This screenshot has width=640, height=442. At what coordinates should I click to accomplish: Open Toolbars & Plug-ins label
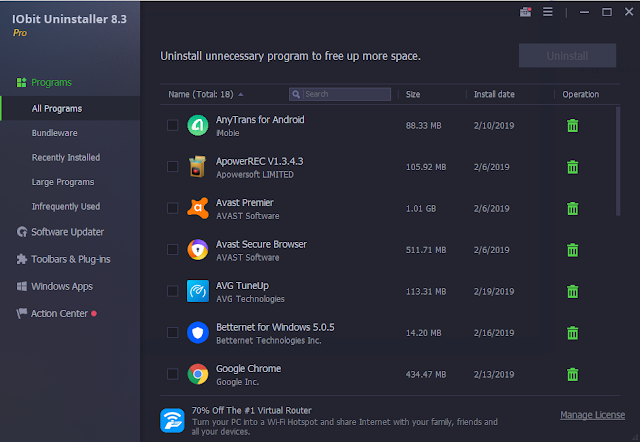click(x=71, y=259)
